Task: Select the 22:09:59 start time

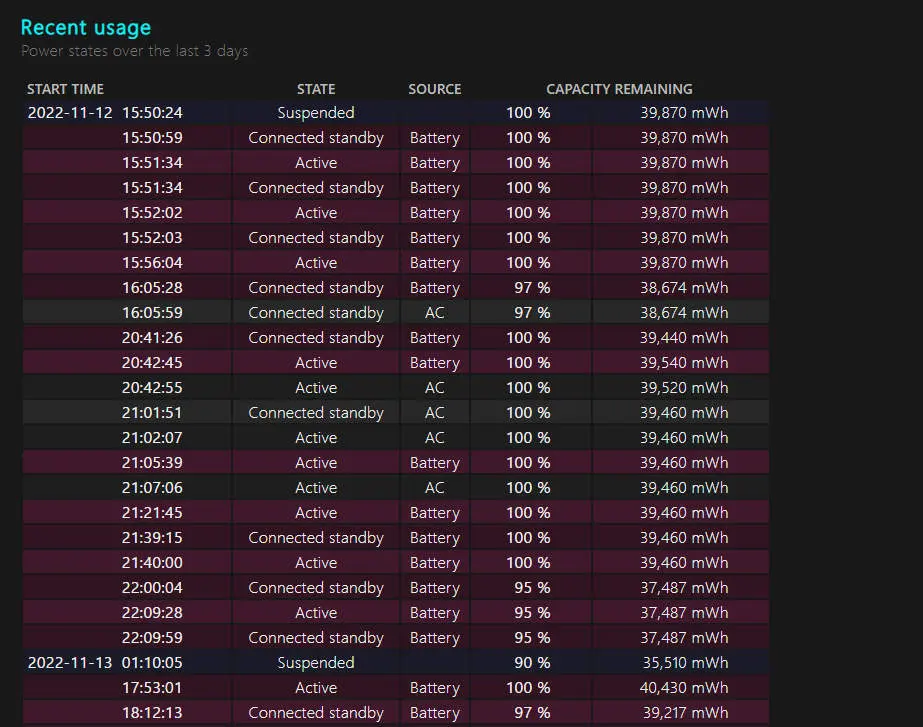Action: (152, 638)
